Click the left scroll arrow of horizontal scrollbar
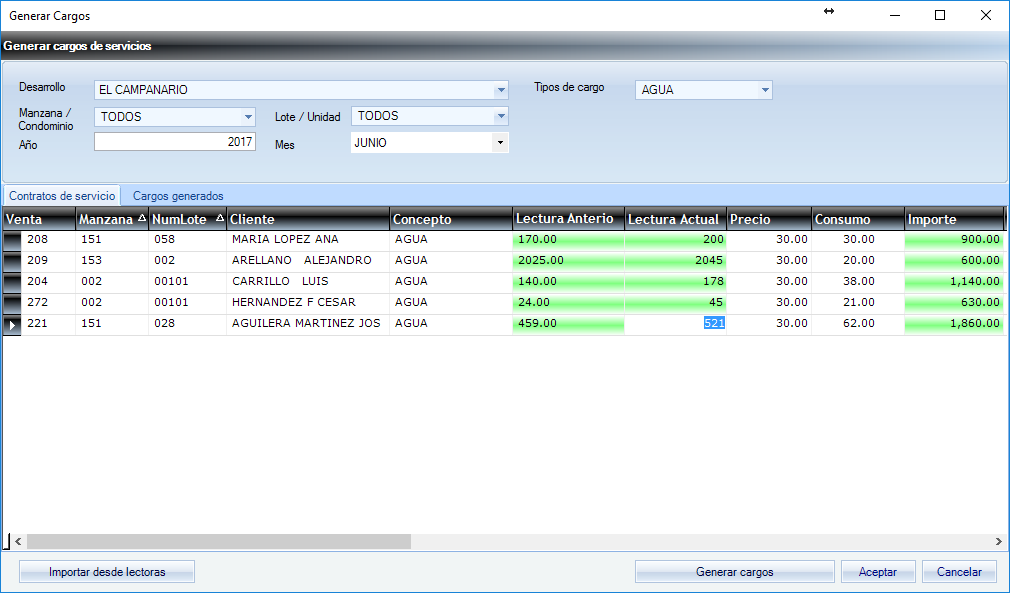Image resolution: width=1010 pixels, height=593 pixels. [x=18, y=541]
